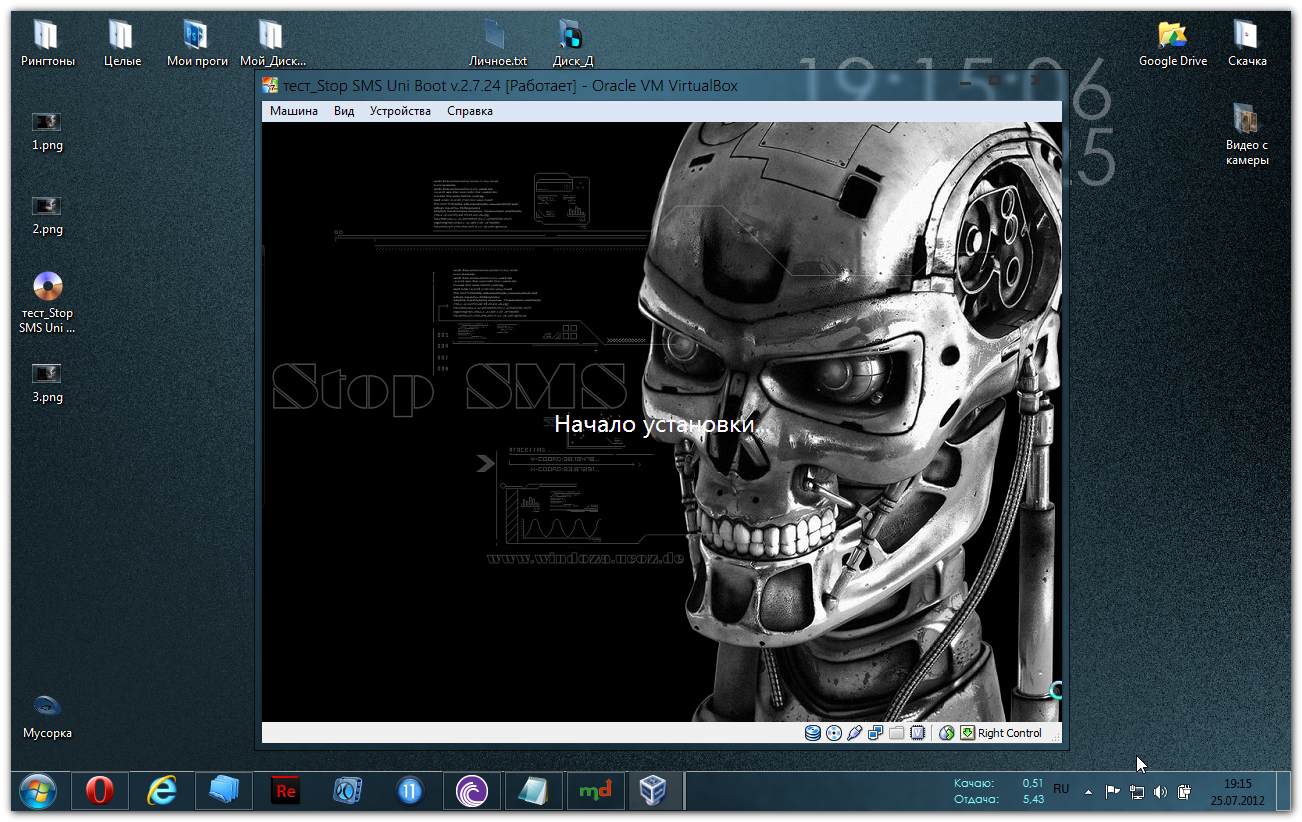Image resolution: width=1302 pixels, height=822 pixels.
Task: Toggle mouse integration indicator in status bar
Action: [x=946, y=733]
